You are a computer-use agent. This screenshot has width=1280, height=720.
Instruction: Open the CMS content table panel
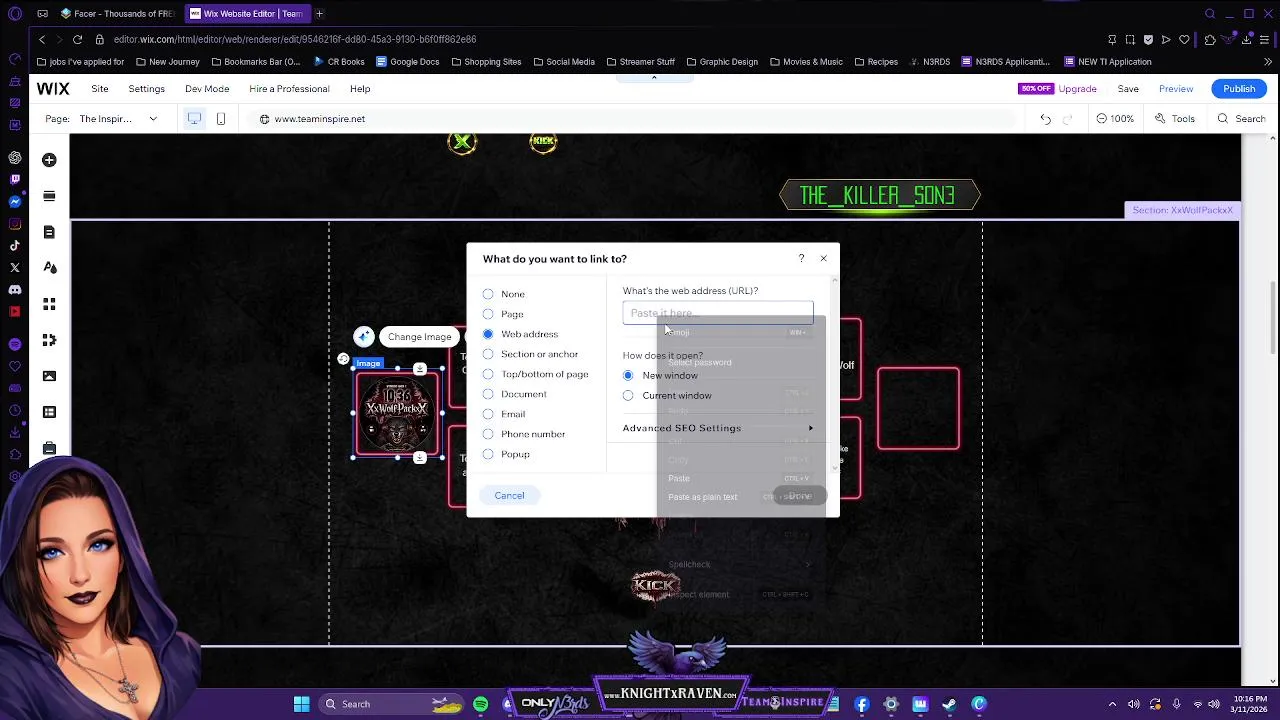[x=49, y=412]
